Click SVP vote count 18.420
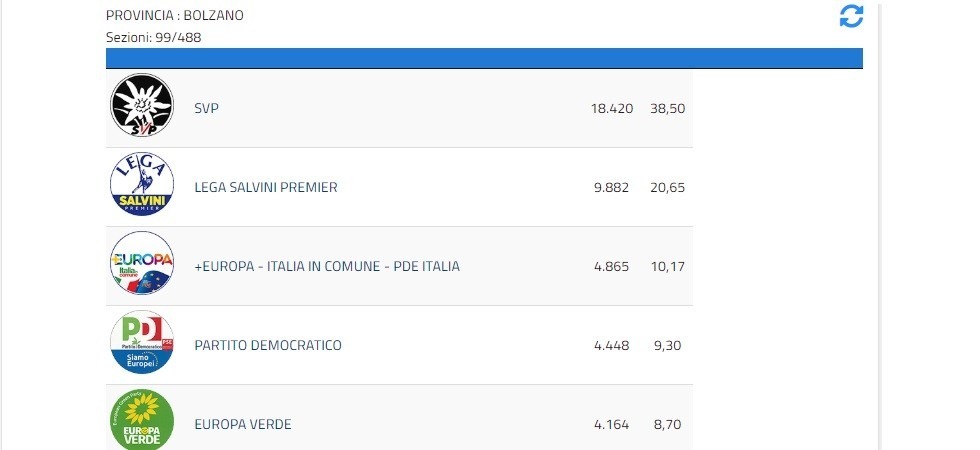 [612, 108]
